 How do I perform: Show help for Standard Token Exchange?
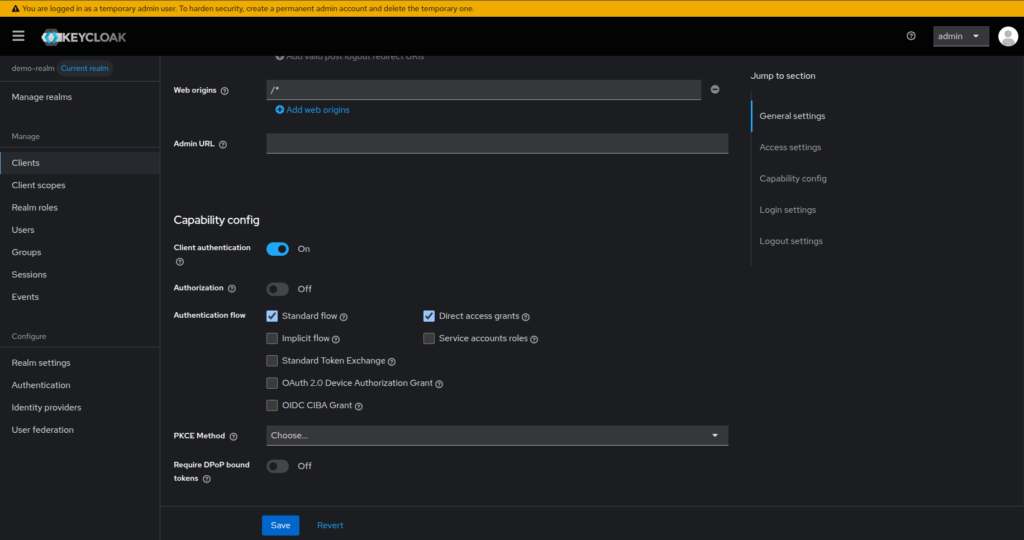[x=392, y=361]
